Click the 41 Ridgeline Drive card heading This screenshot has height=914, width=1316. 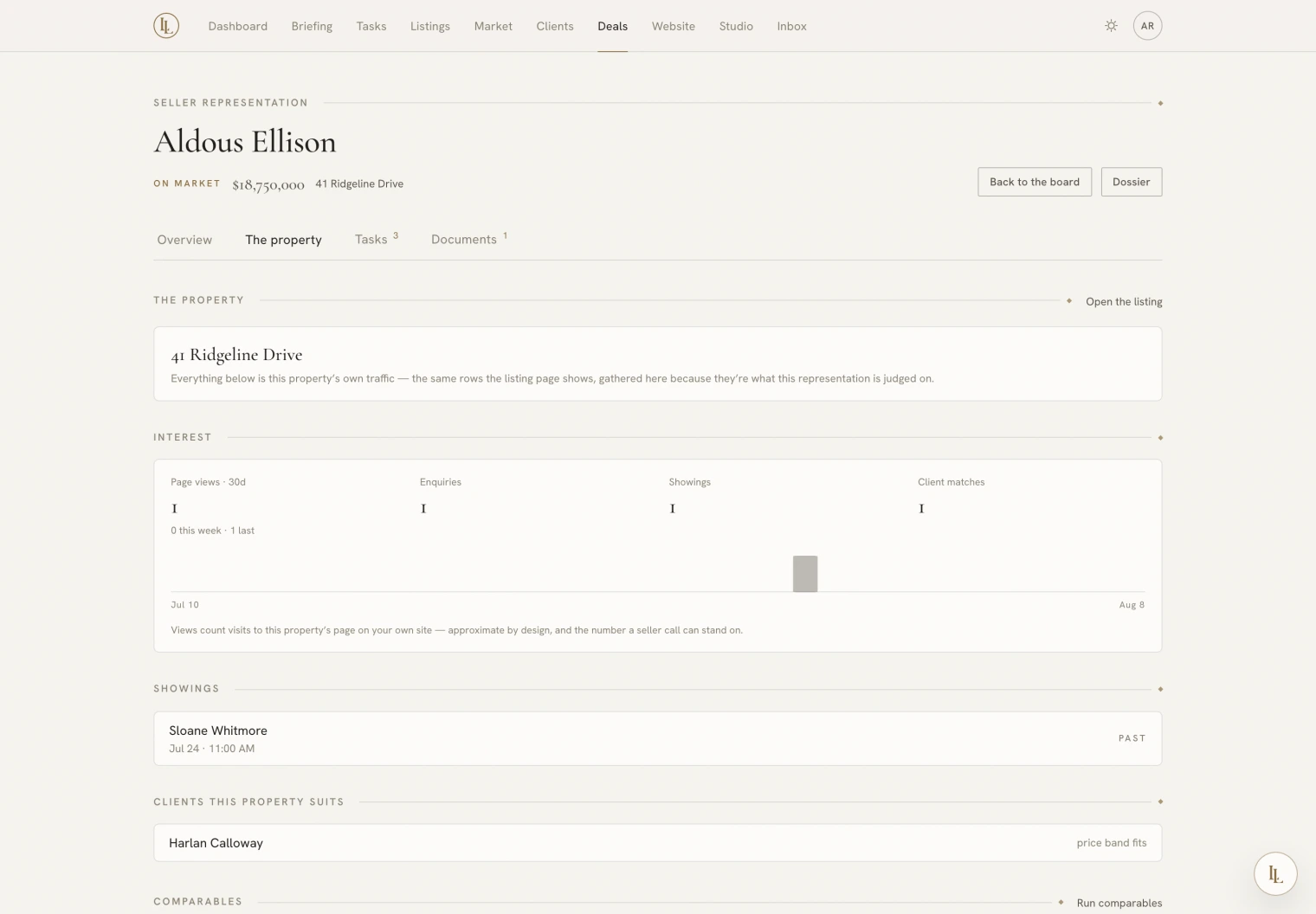tap(236, 354)
